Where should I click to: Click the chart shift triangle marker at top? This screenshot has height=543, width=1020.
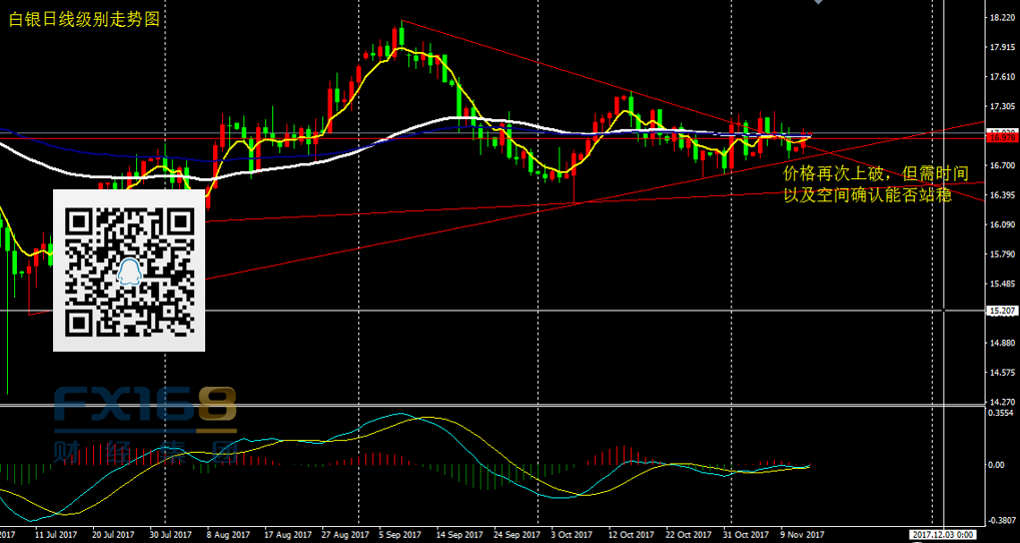[819, 3]
